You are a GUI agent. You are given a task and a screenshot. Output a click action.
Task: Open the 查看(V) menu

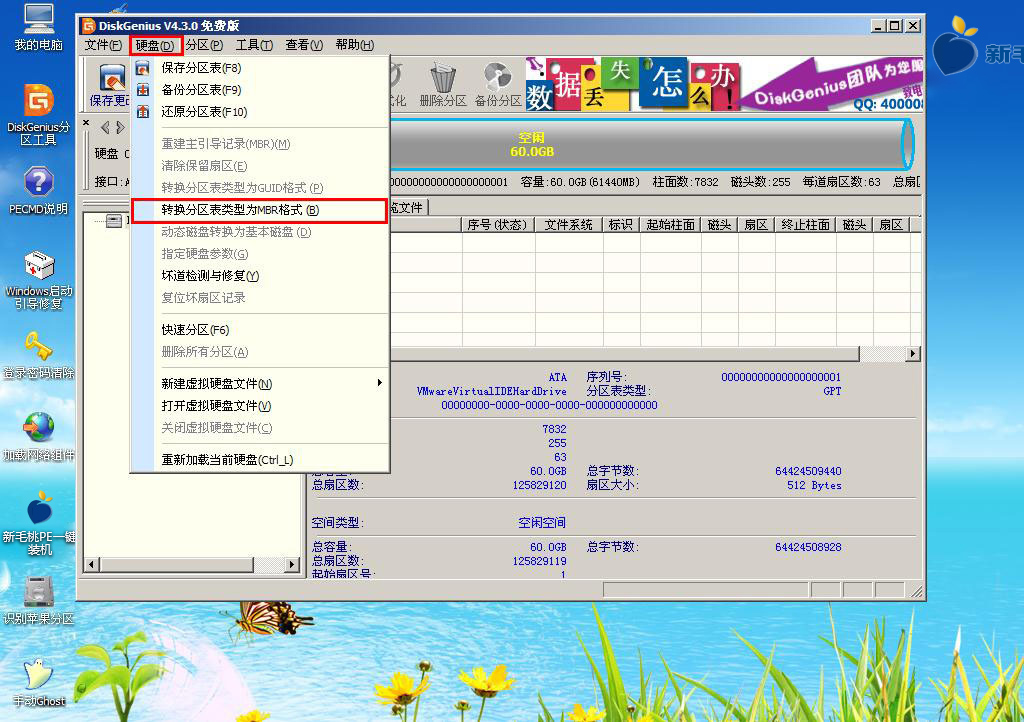[x=304, y=45]
